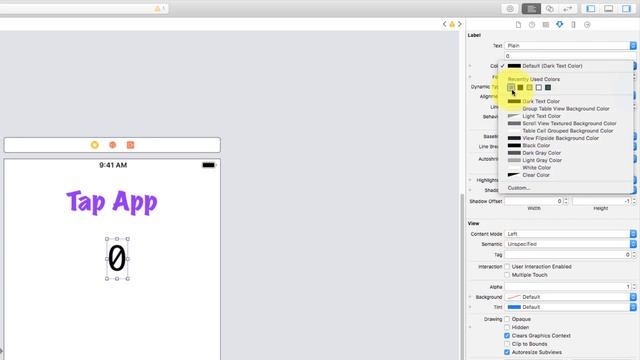Pick Dark Gray Color
640x360 pixels.
tap(566, 153)
